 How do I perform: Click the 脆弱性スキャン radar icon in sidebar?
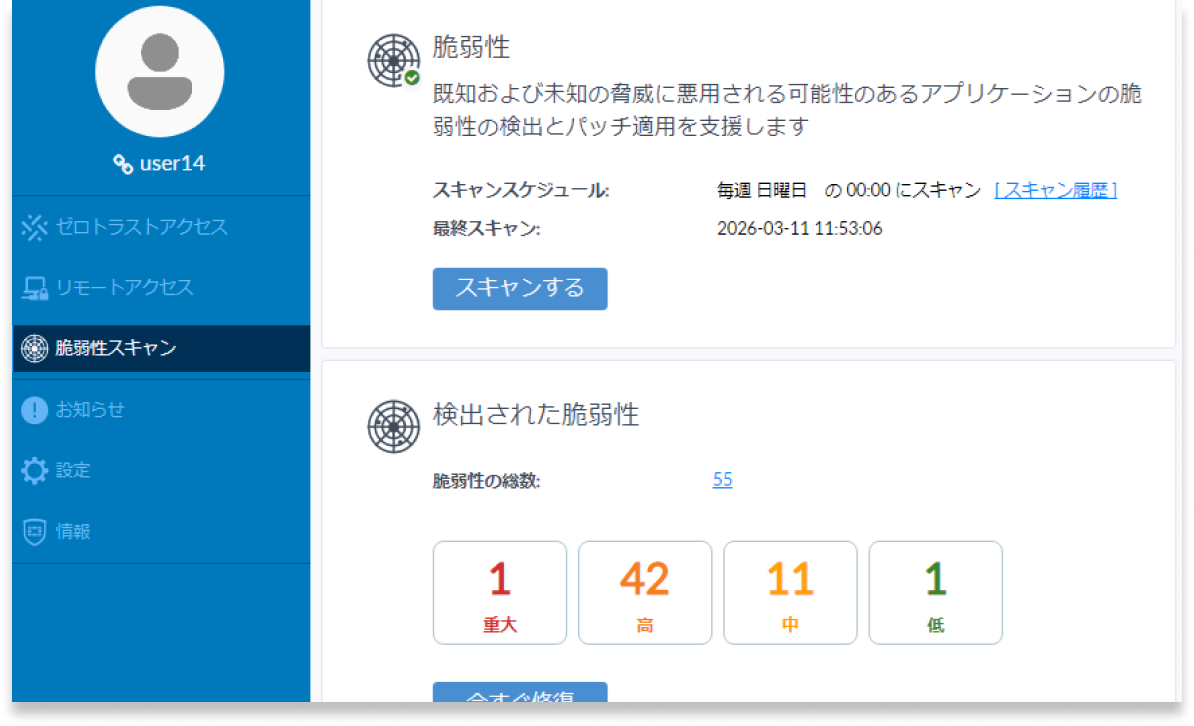pos(34,348)
